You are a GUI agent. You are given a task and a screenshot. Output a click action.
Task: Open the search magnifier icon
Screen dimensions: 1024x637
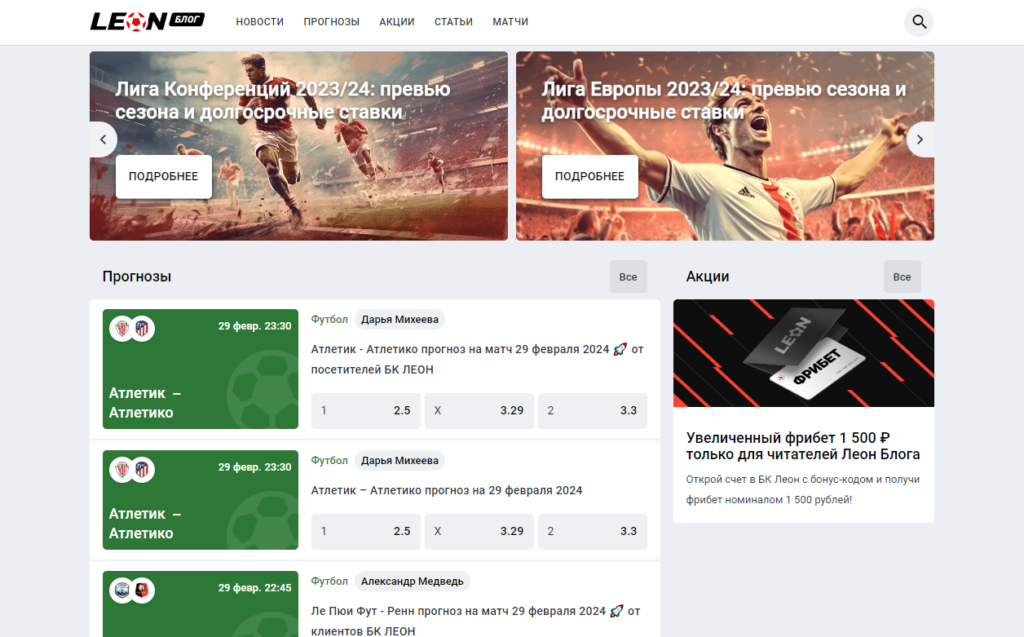coord(919,22)
